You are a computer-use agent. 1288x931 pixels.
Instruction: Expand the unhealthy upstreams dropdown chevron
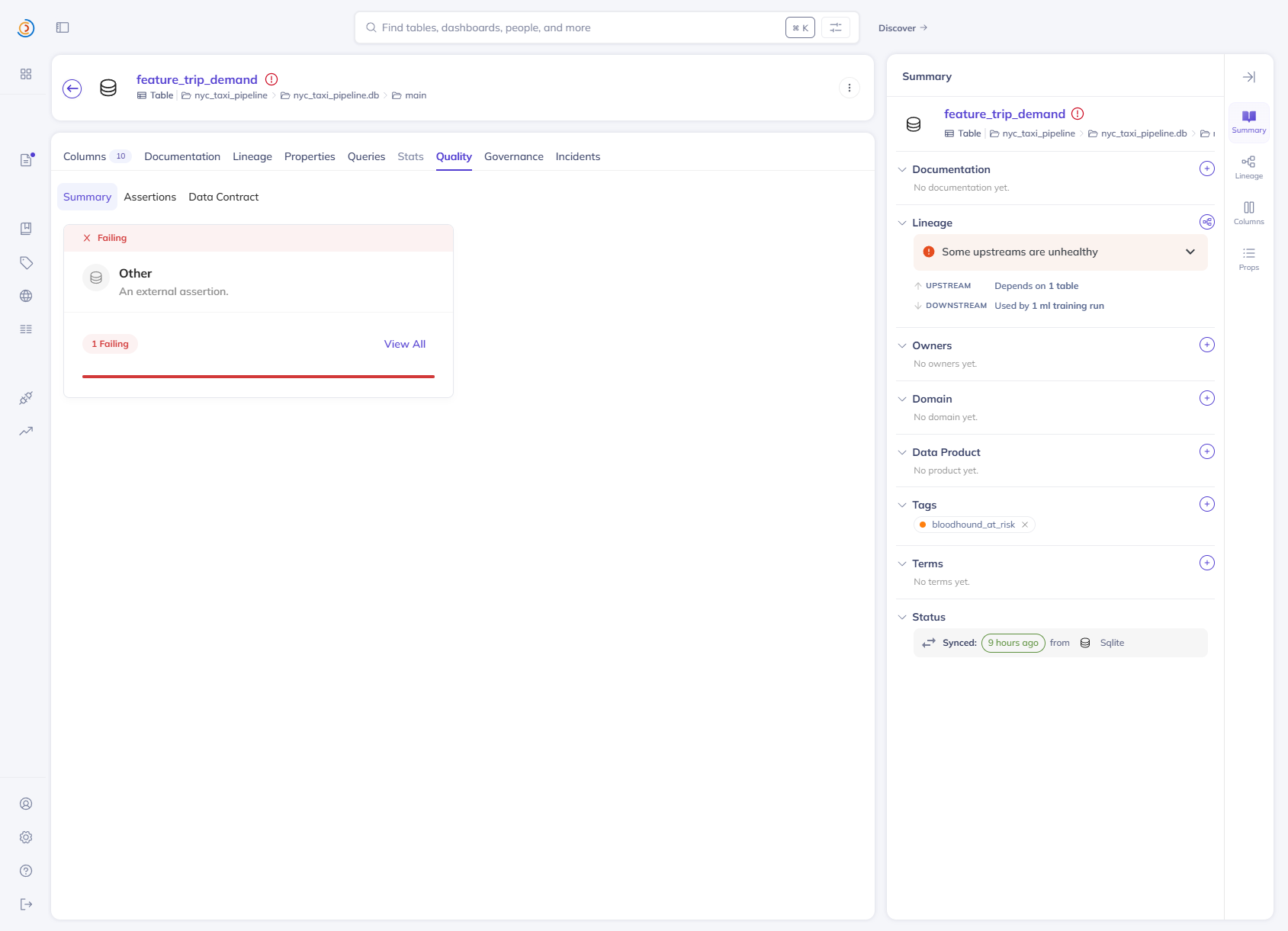click(x=1190, y=252)
